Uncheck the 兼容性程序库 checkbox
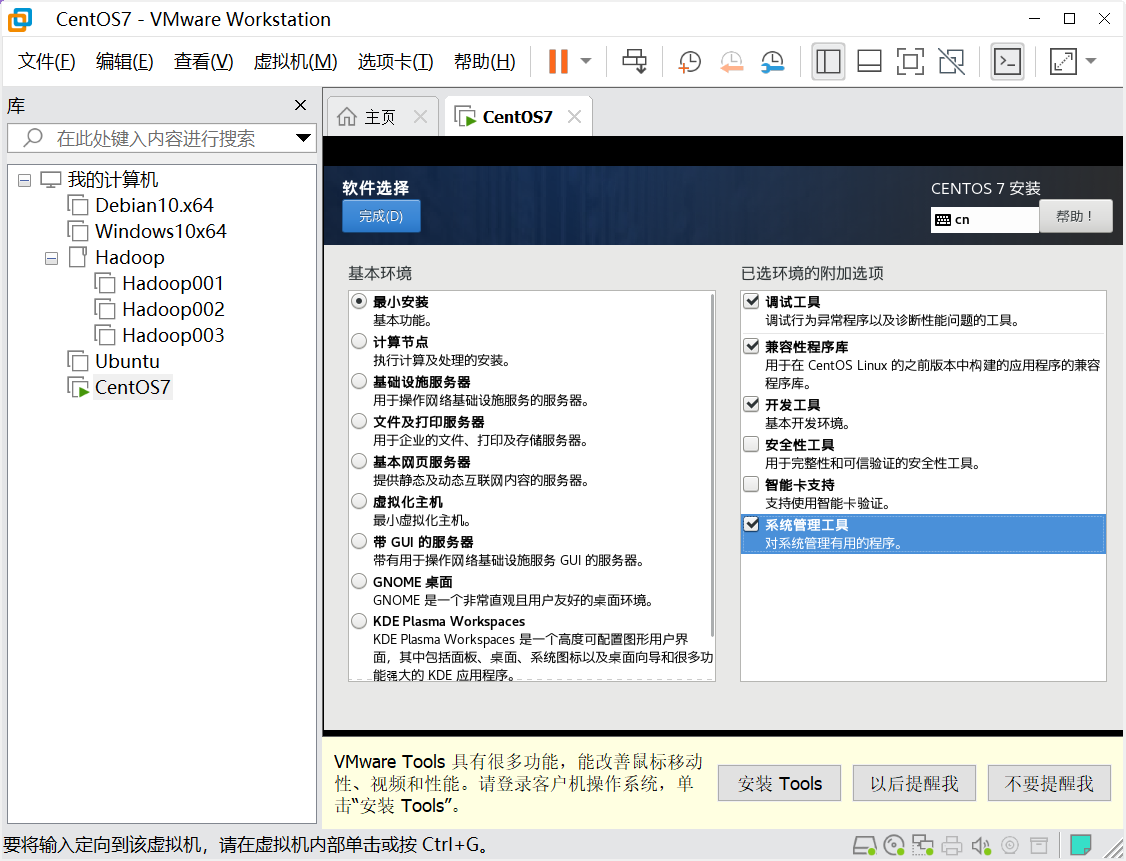 point(751,345)
